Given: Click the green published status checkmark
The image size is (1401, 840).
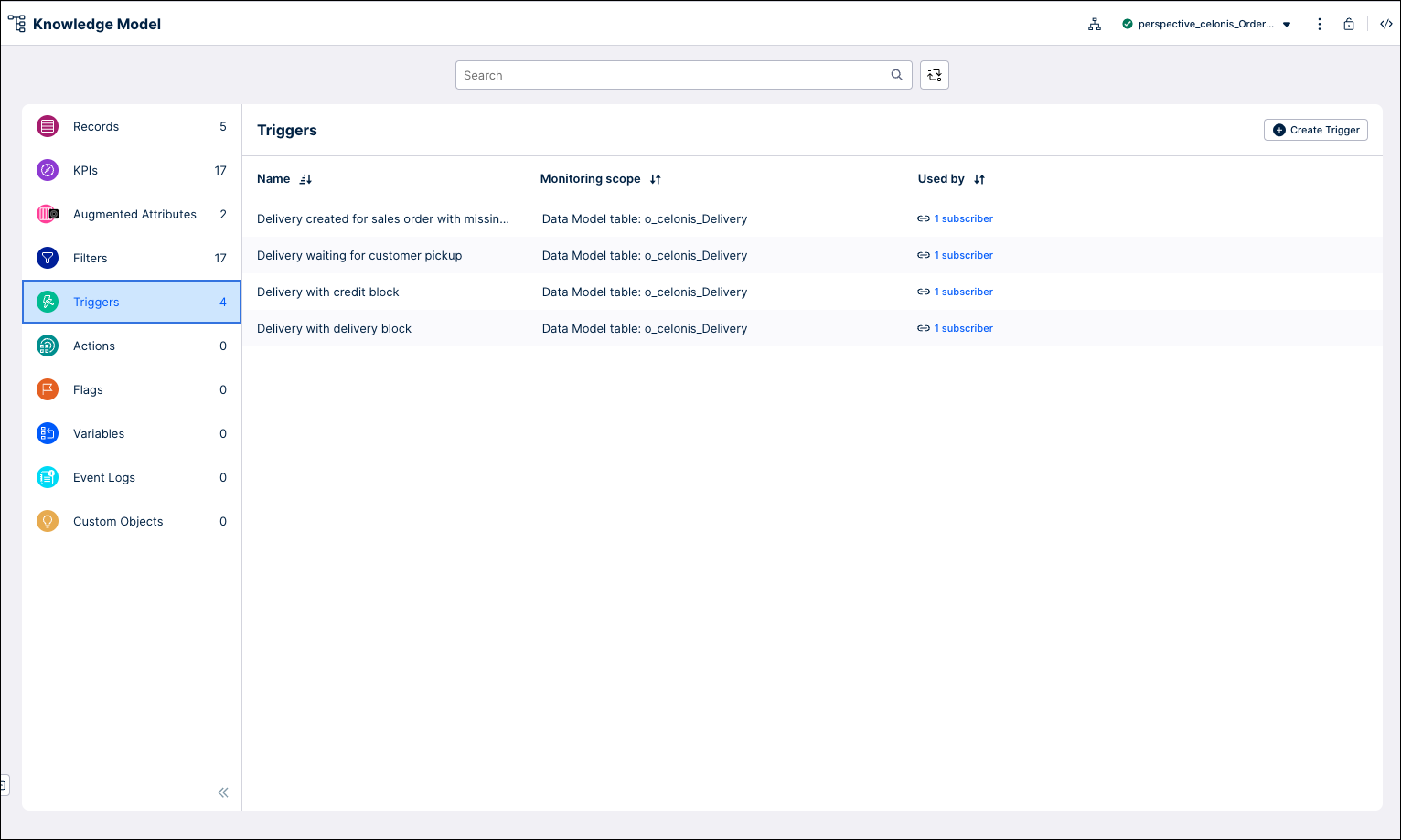Looking at the screenshot, I should tap(1128, 25).
